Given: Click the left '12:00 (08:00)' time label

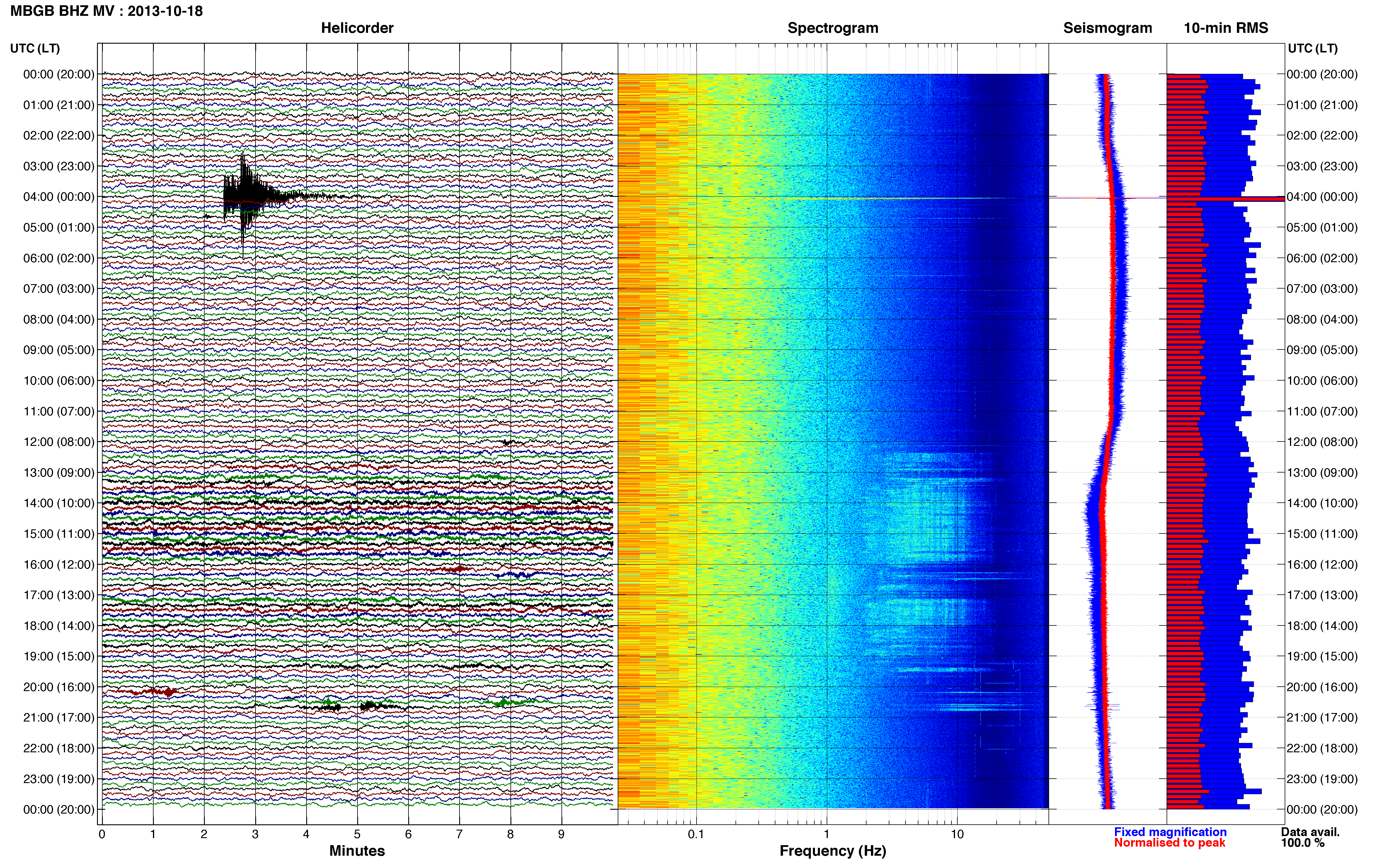Looking at the screenshot, I should pyautogui.click(x=59, y=442).
